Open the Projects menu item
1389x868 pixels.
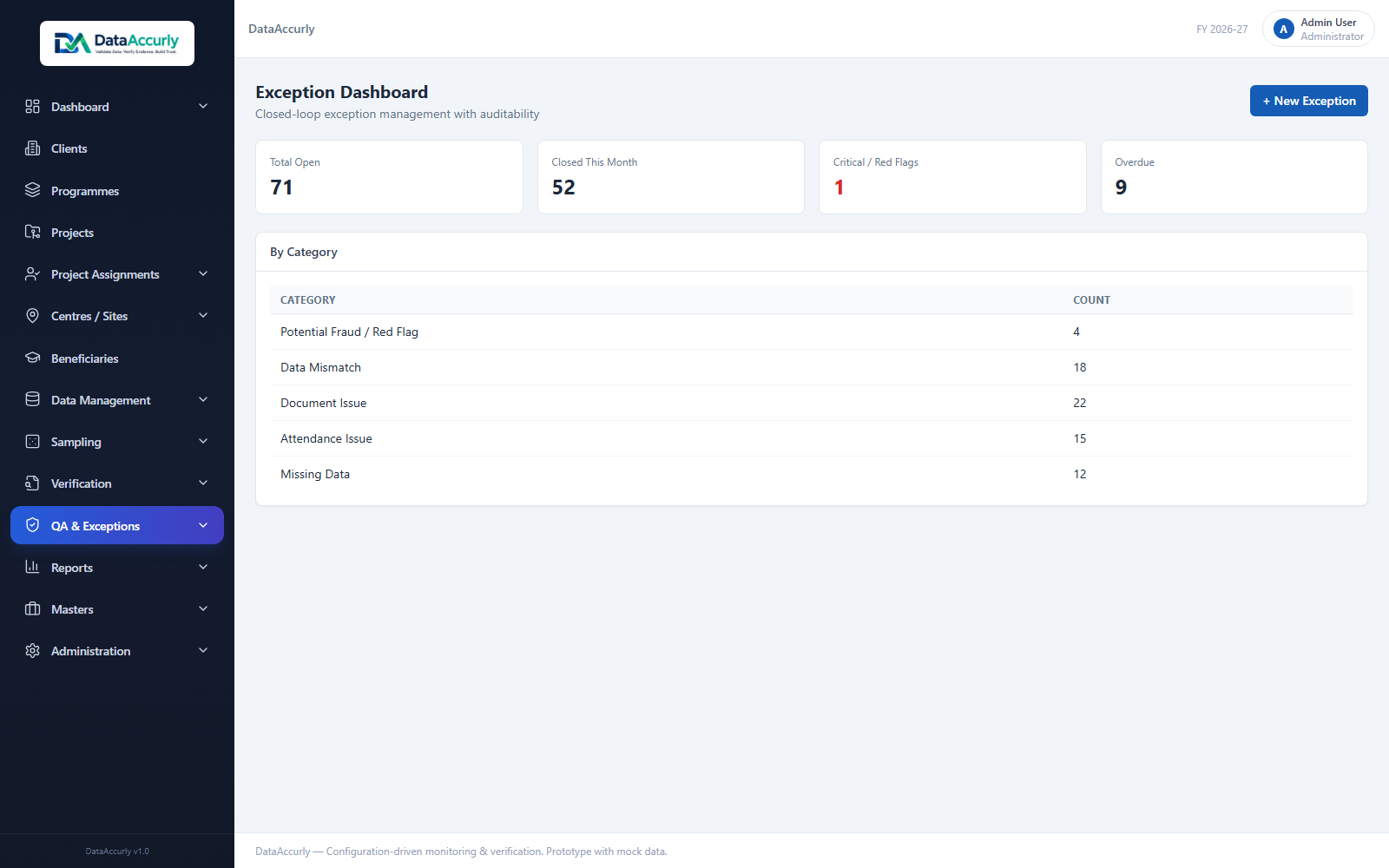117,232
